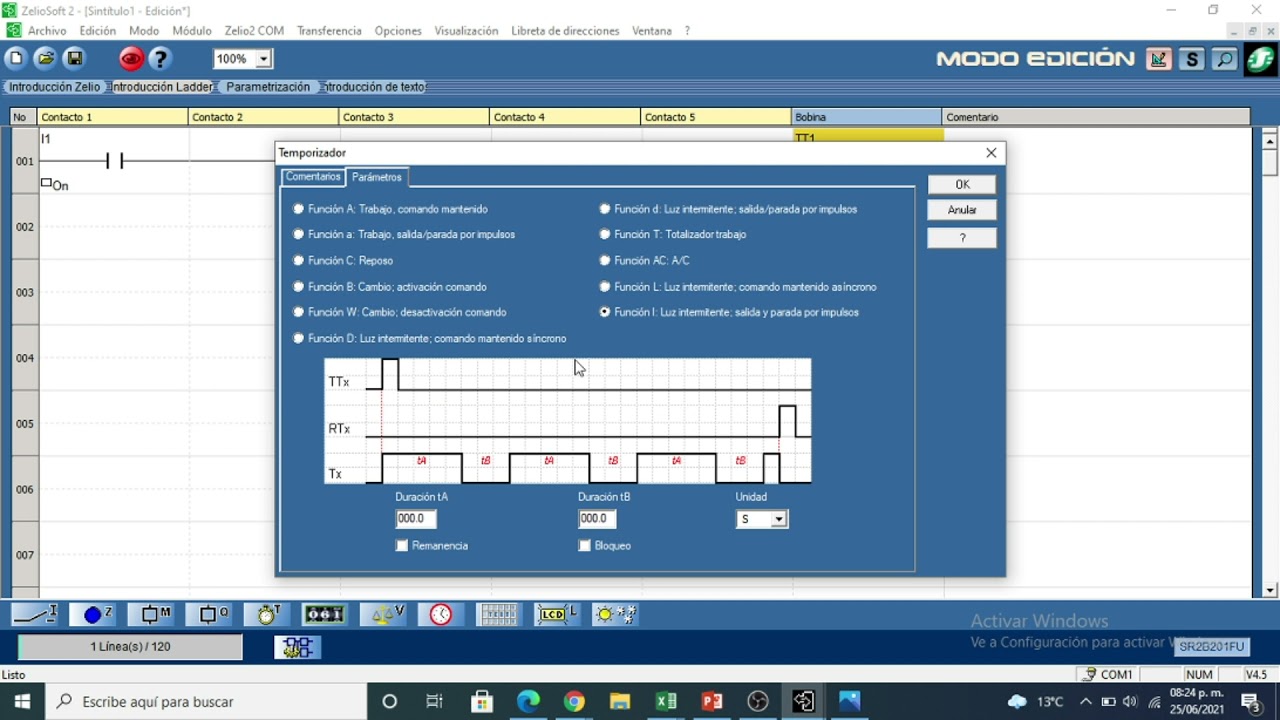Click the I1 contact on line 001
This screenshot has width=1280, height=720.
coord(114,160)
